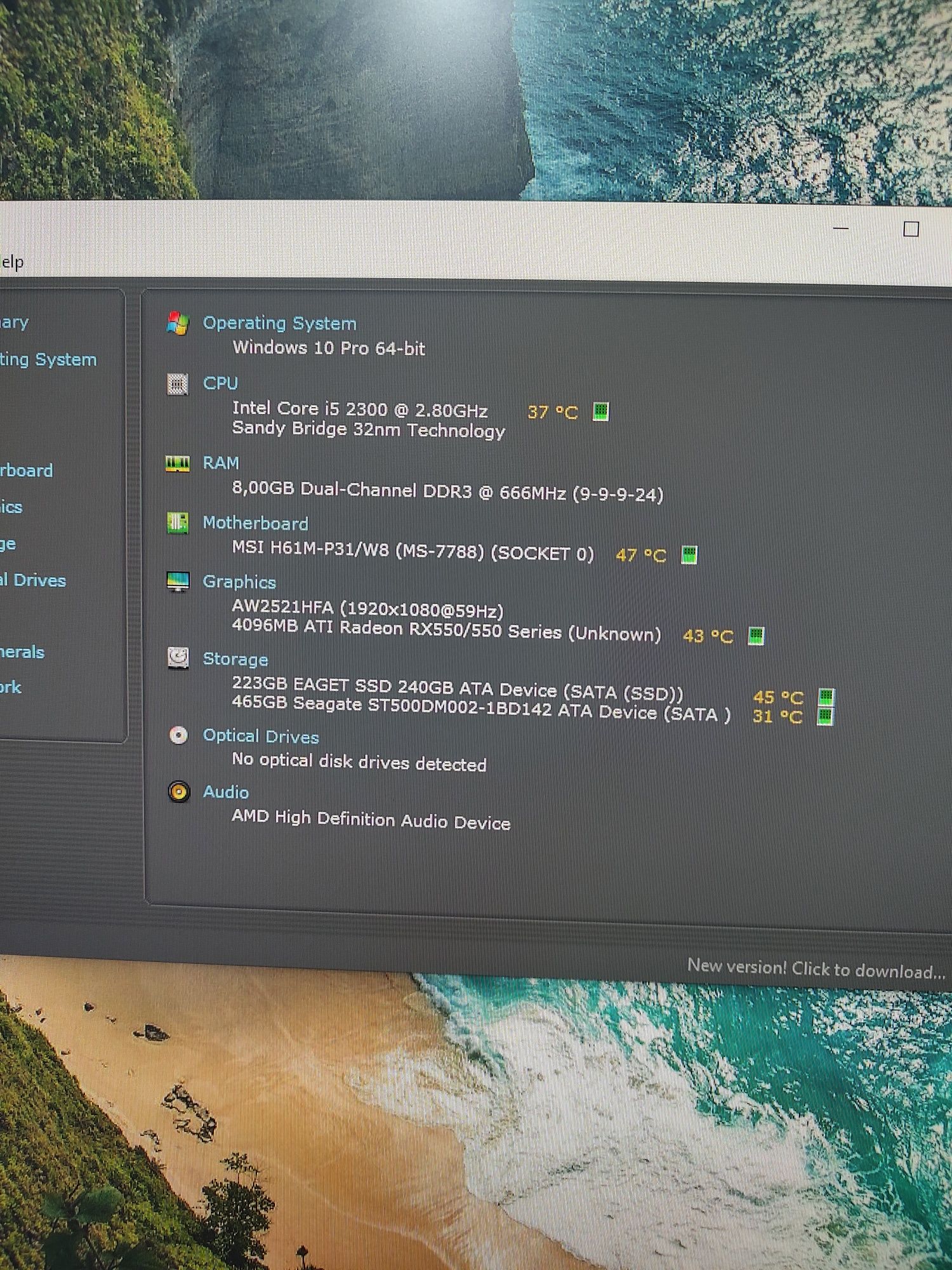The height and width of the screenshot is (1270, 952).
Task: Click the Operating System Windows flag icon
Action: point(178,323)
